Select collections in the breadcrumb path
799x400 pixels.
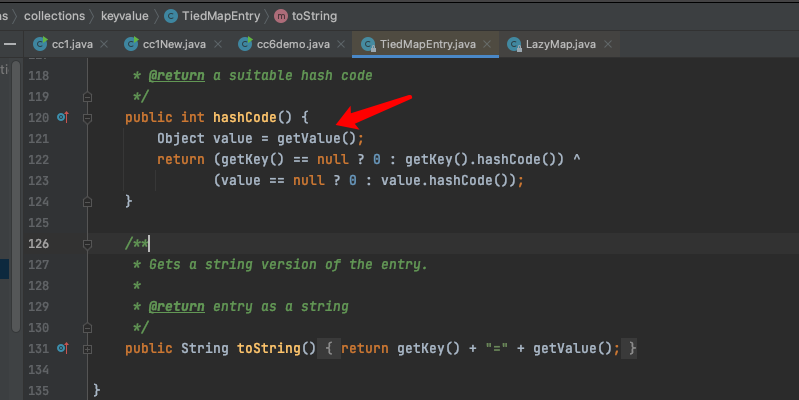click(55, 16)
